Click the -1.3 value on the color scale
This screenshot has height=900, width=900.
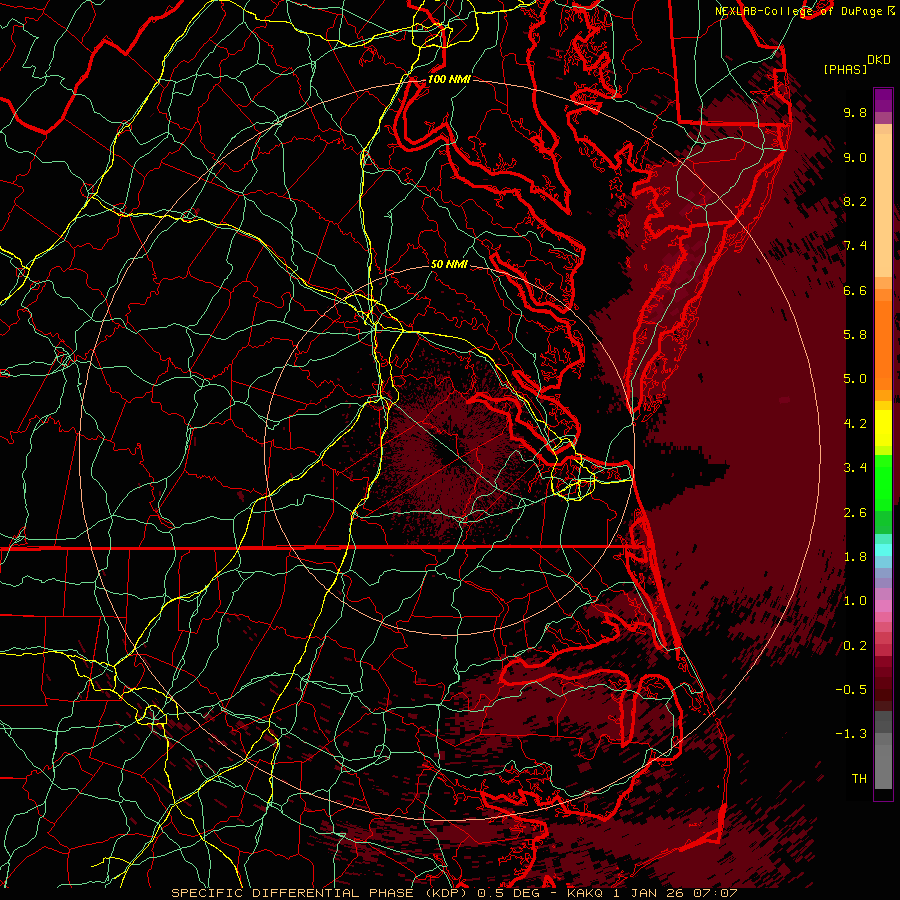[x=851, y=734]
